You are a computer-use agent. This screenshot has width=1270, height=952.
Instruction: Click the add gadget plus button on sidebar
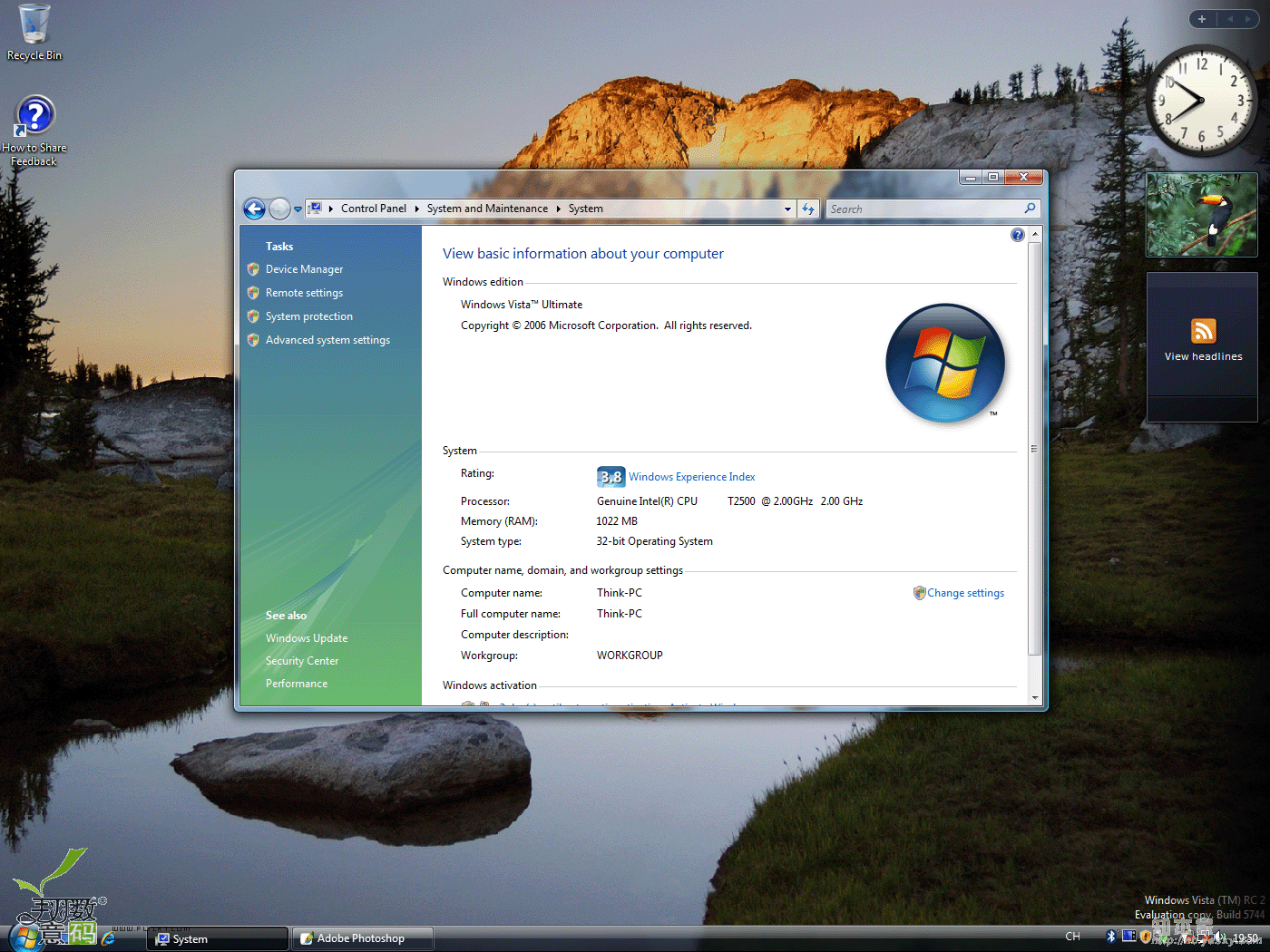(1202, 19)
